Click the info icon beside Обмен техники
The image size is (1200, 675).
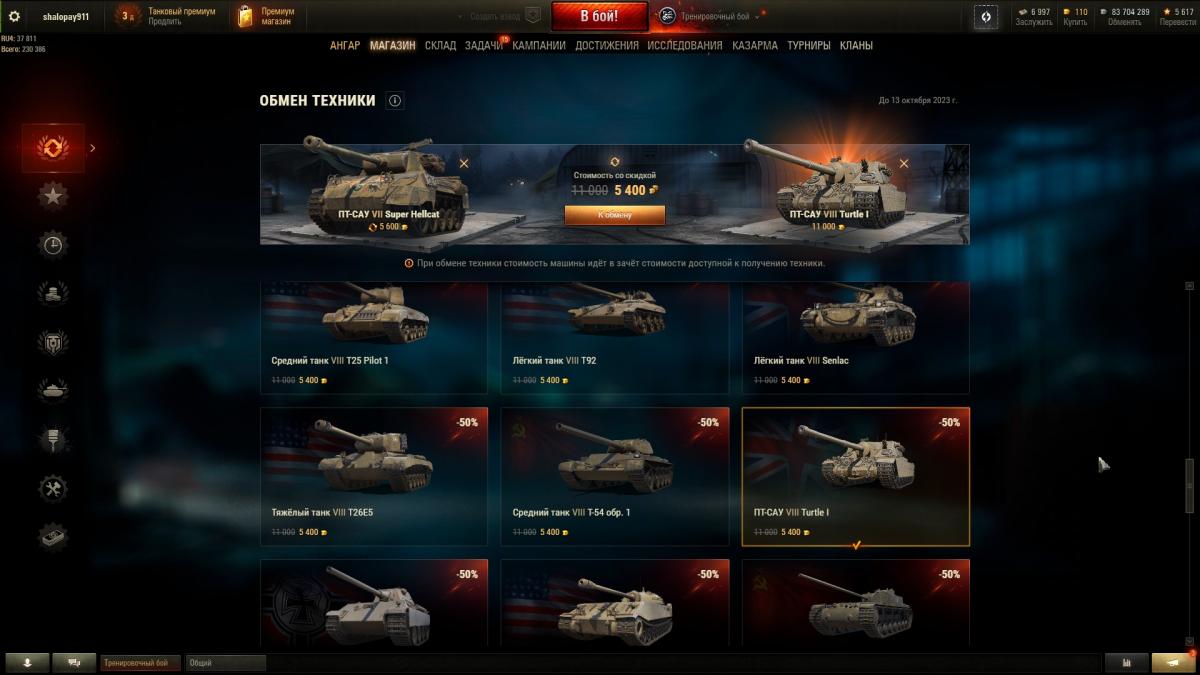395,101
